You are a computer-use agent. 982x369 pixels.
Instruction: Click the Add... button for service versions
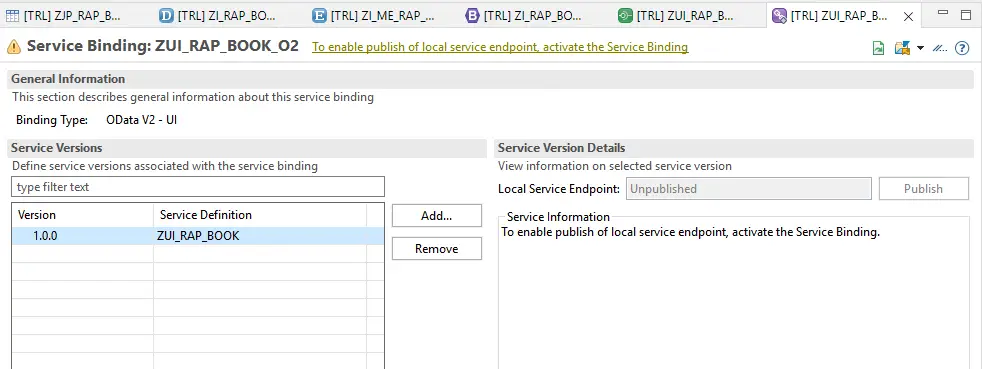437,216
